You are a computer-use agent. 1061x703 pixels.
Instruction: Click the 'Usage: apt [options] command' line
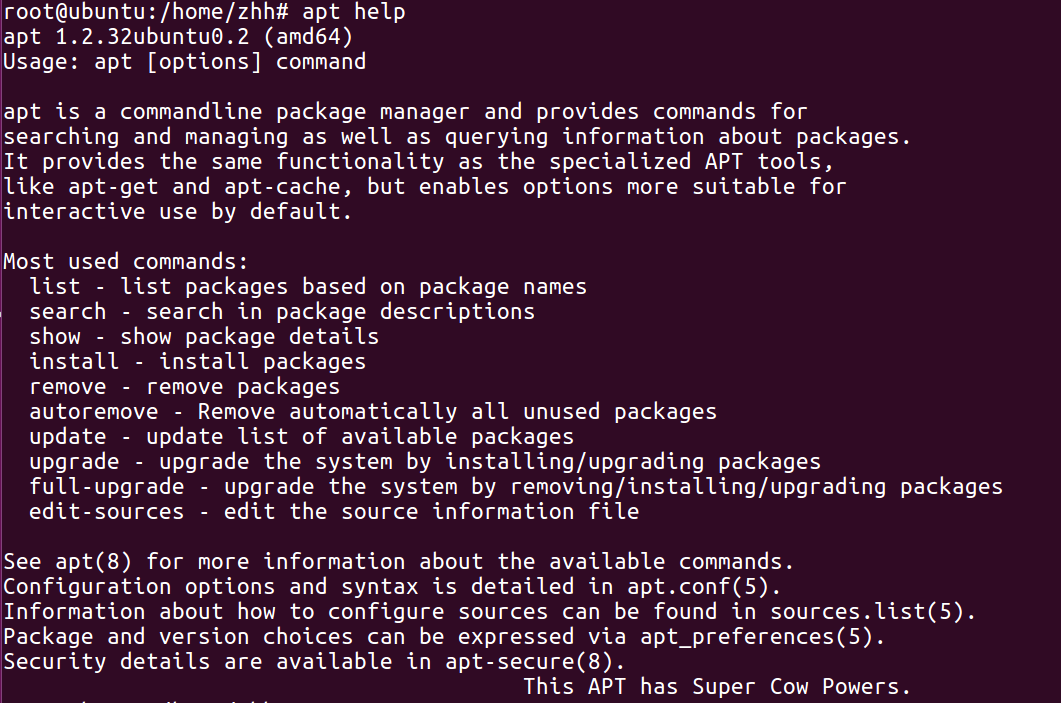point(184,62)
